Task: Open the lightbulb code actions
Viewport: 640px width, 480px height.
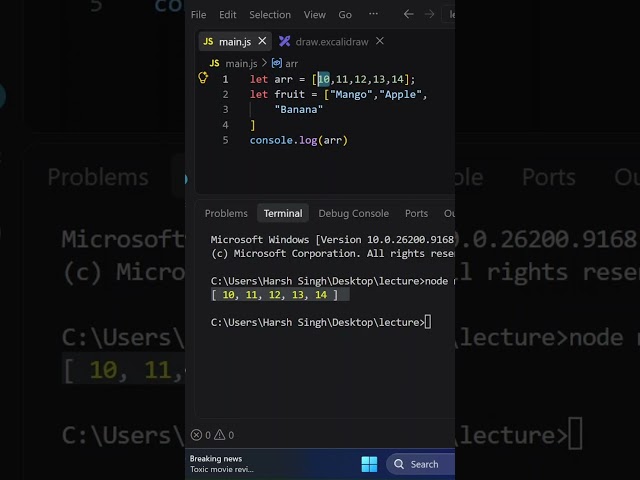Action: tap(203, 77)
